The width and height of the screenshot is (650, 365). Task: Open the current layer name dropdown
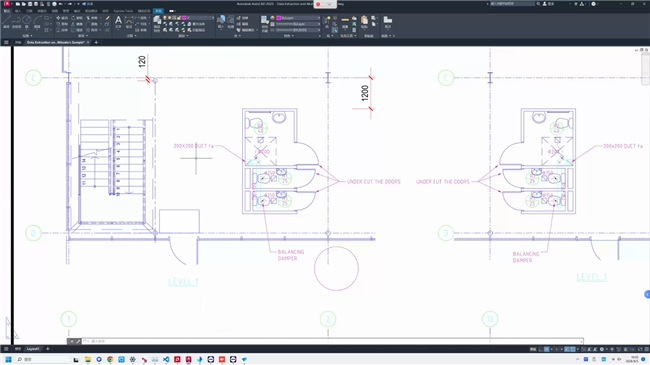(198, 18)
